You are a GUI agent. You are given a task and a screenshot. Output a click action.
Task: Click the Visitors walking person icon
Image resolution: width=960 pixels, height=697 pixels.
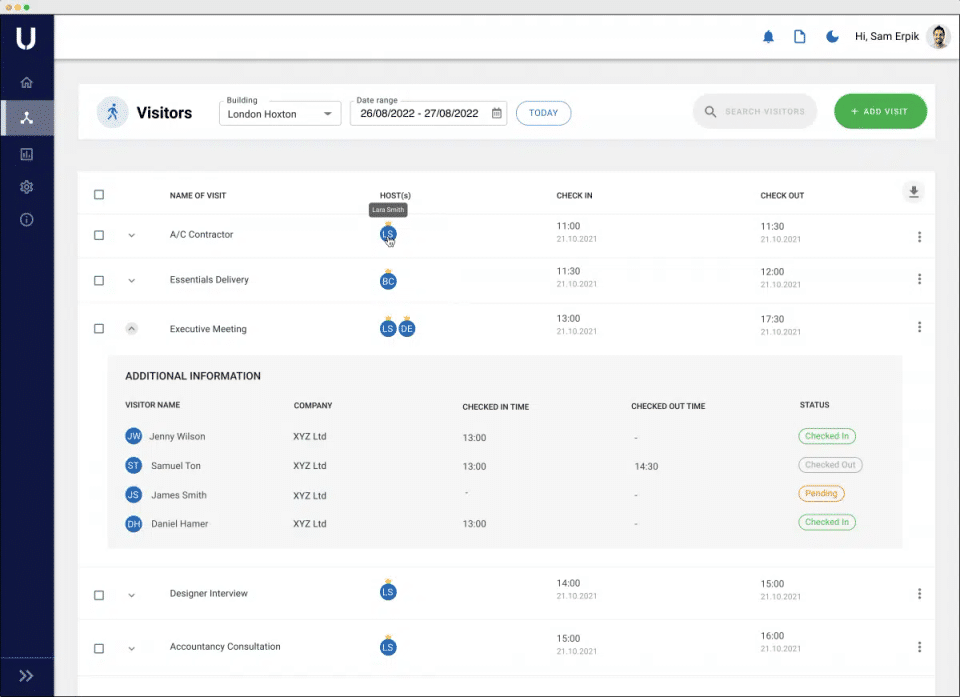tap(113, 112)
